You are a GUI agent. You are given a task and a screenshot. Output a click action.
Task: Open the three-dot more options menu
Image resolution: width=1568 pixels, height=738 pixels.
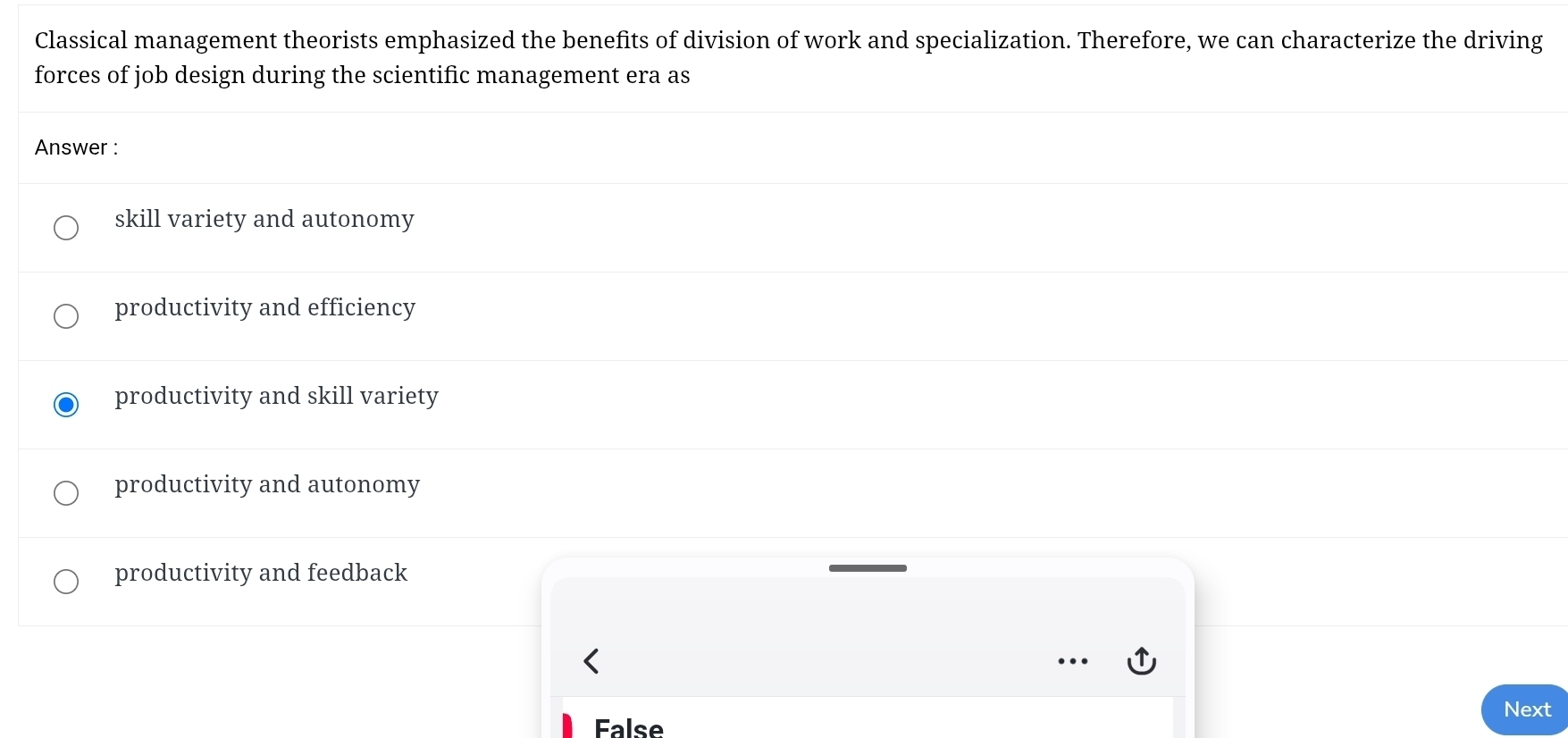pos(1072,661)
